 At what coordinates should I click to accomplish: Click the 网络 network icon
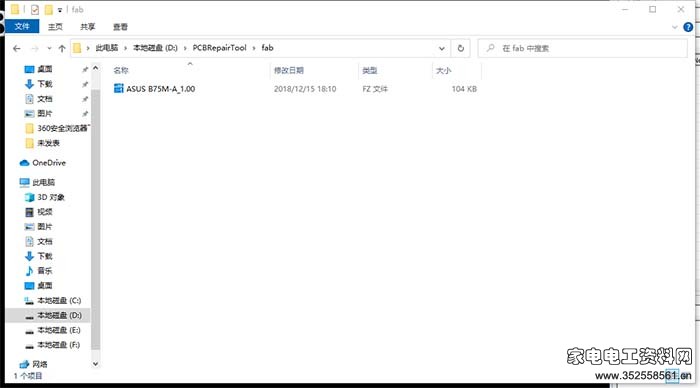click(24, 364)
